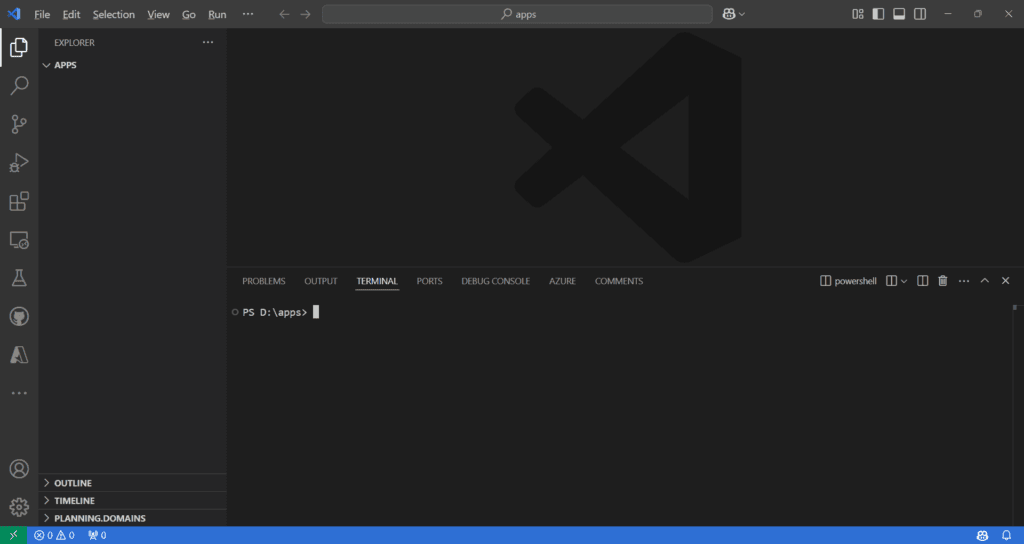Open the launch profile split-terminal dropdown
This screenshot has width=1024, height=544.
click(904, 281)
